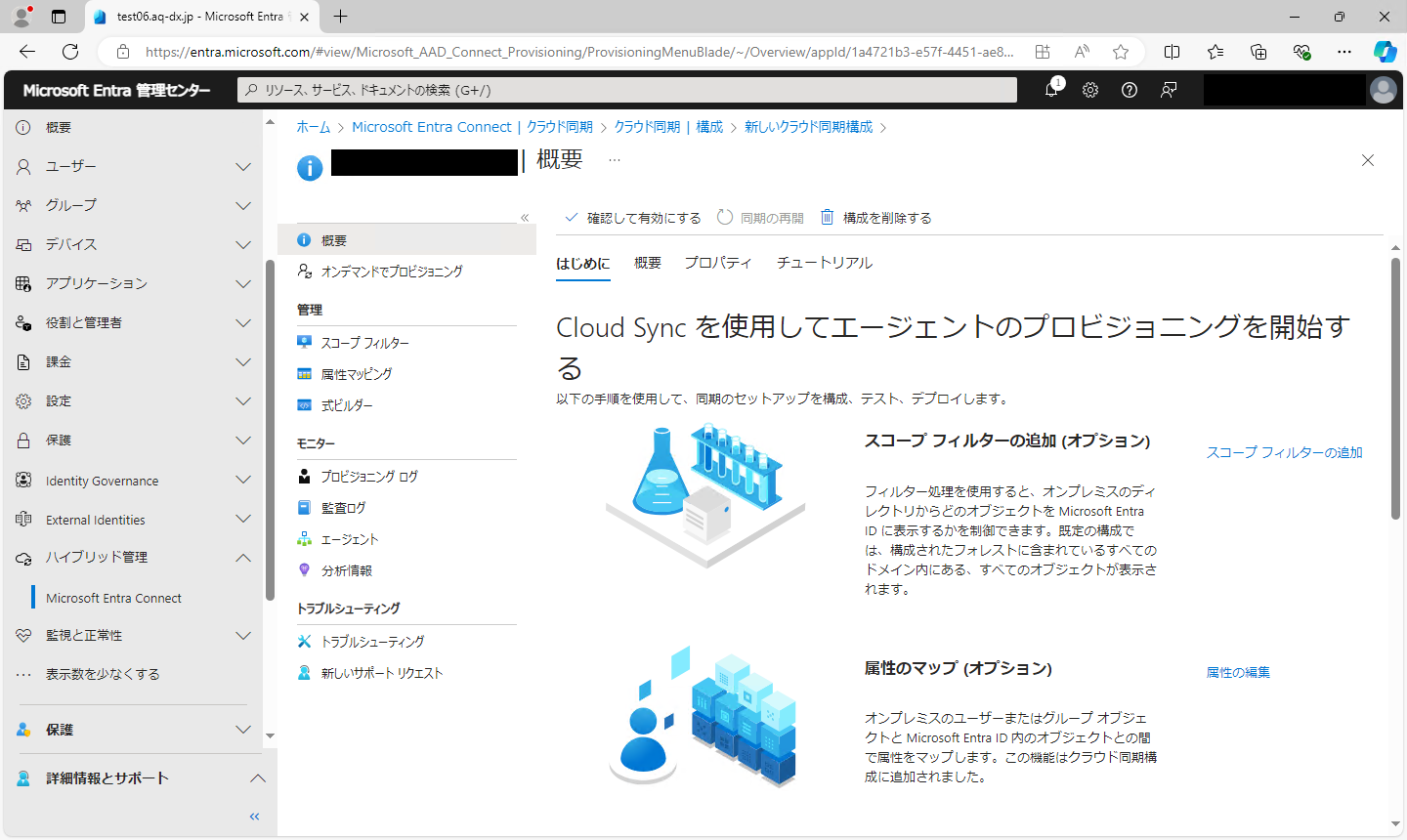The width and height of the screenshot is (1407, 840).
Task: Open the blade's more options ellipsis
Action: [615, 159]
